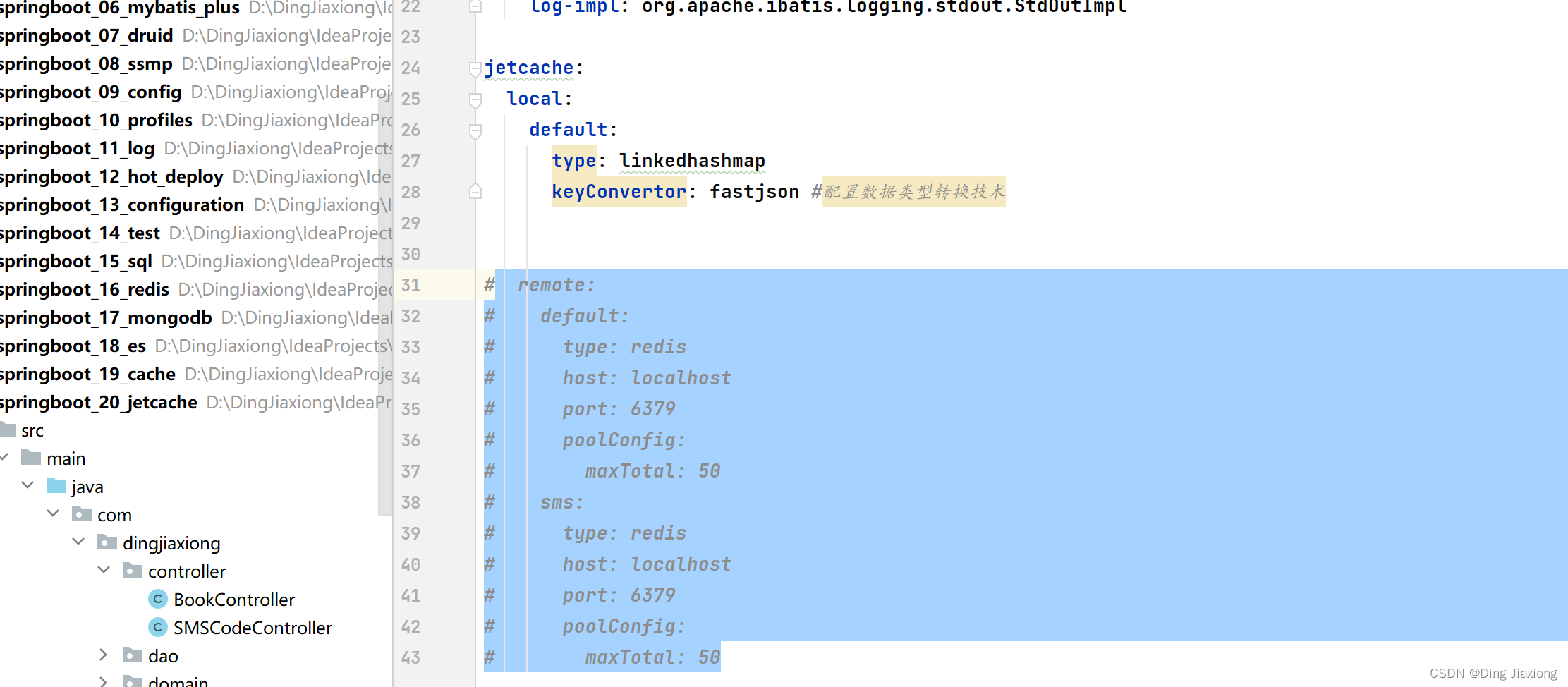Collapse the java folder node
This screenshot has height=687, width=1568.
pos(28,485)
